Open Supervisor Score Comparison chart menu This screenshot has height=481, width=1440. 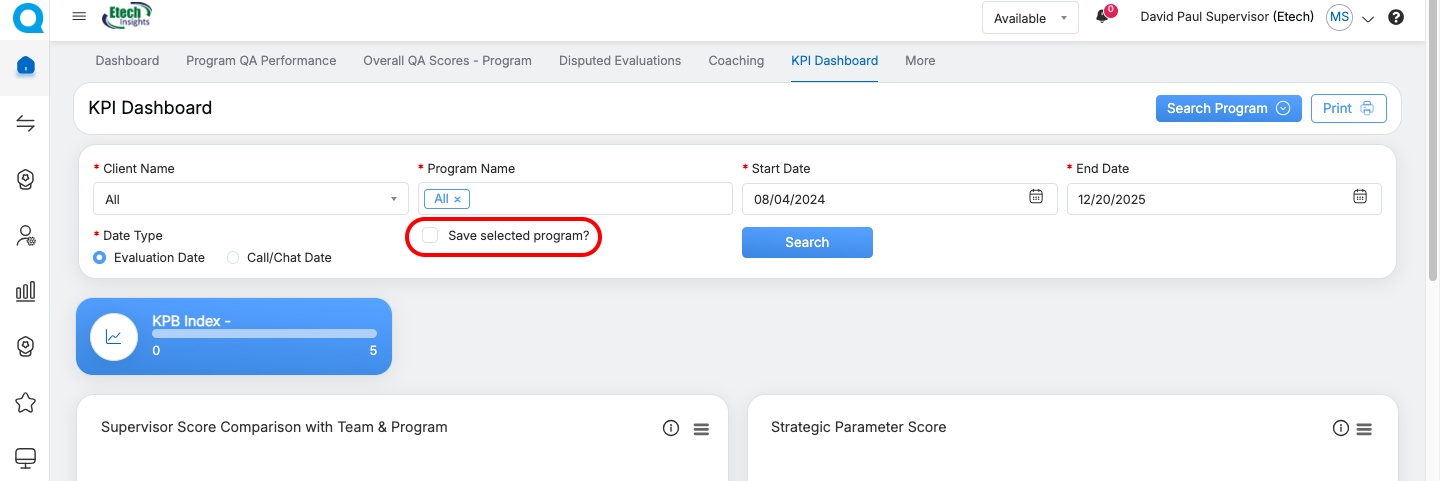701,429
